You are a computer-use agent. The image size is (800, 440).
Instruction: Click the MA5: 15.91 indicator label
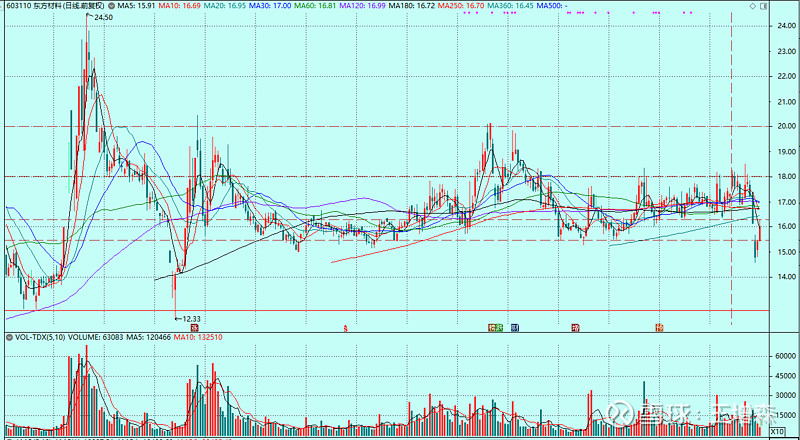tap(136, 5)
